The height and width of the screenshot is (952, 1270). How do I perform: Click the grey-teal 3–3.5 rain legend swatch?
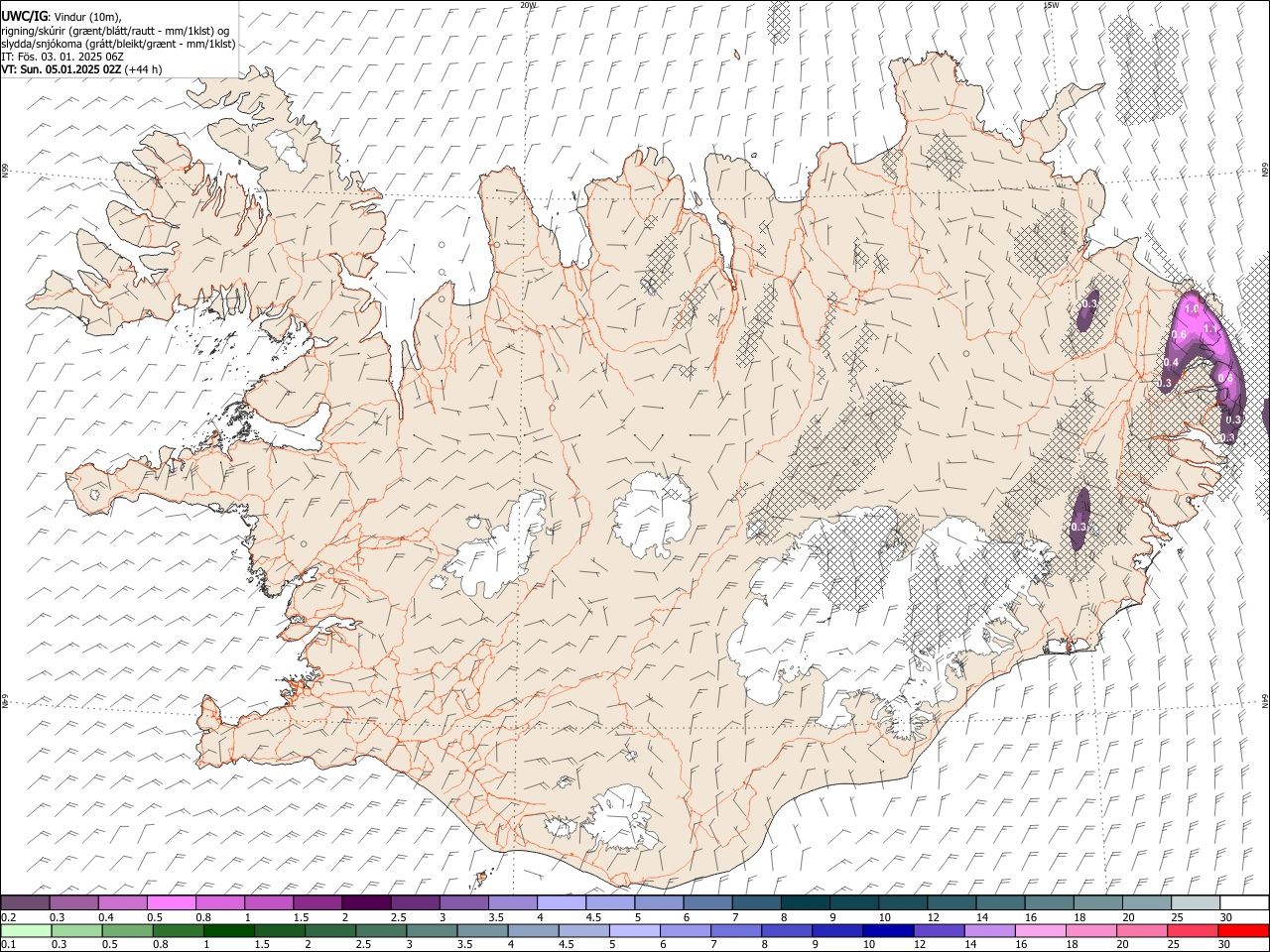point(433,930)
